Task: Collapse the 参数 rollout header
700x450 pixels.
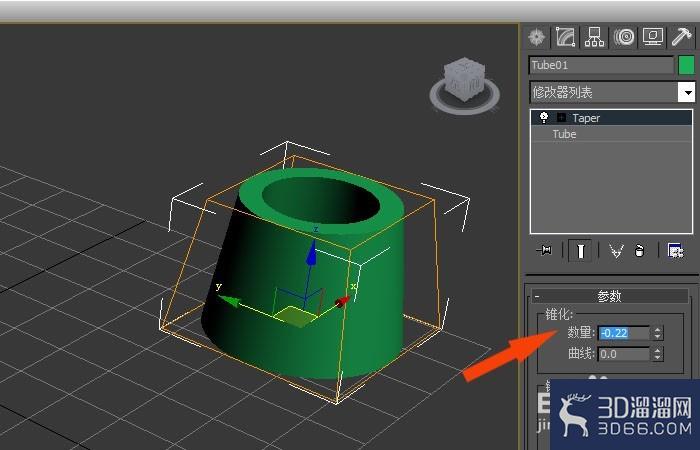Action: tap(610, 296)
